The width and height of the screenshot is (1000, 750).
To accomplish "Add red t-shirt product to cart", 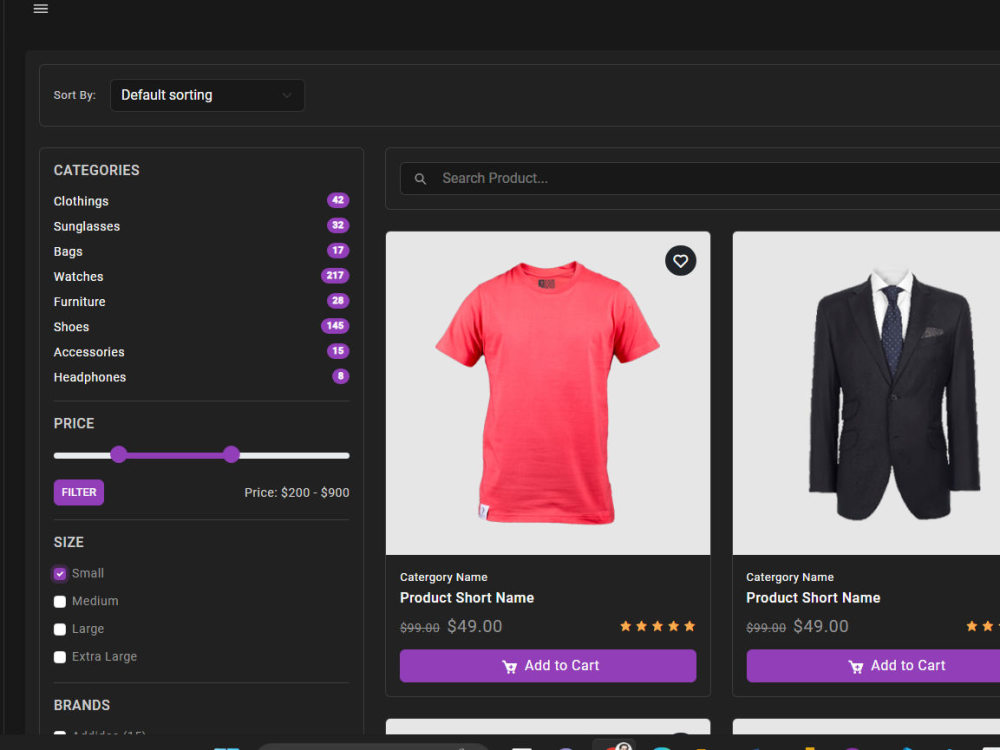I will tap(548, 666).
